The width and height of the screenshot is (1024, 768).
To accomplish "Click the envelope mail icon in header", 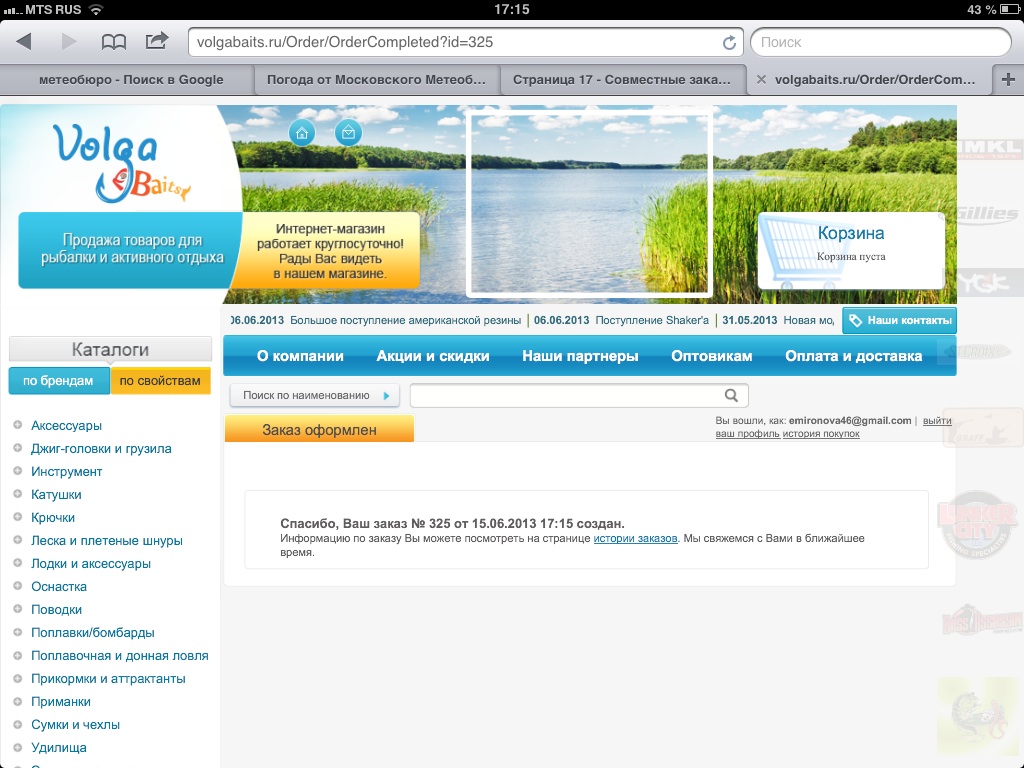I will click(348, 133).
